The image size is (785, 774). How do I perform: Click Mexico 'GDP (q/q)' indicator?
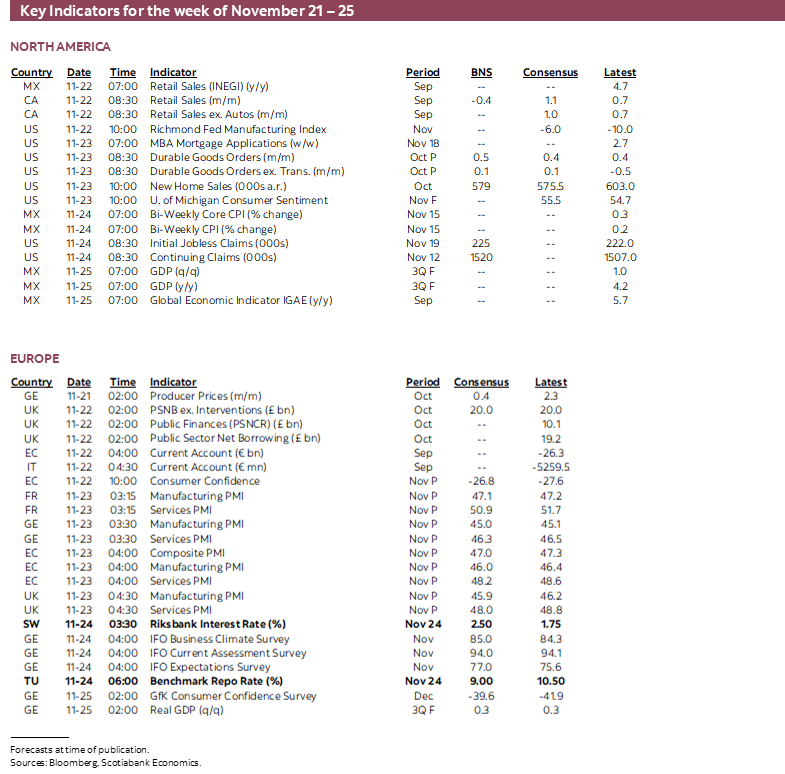[x=175, y=271]
